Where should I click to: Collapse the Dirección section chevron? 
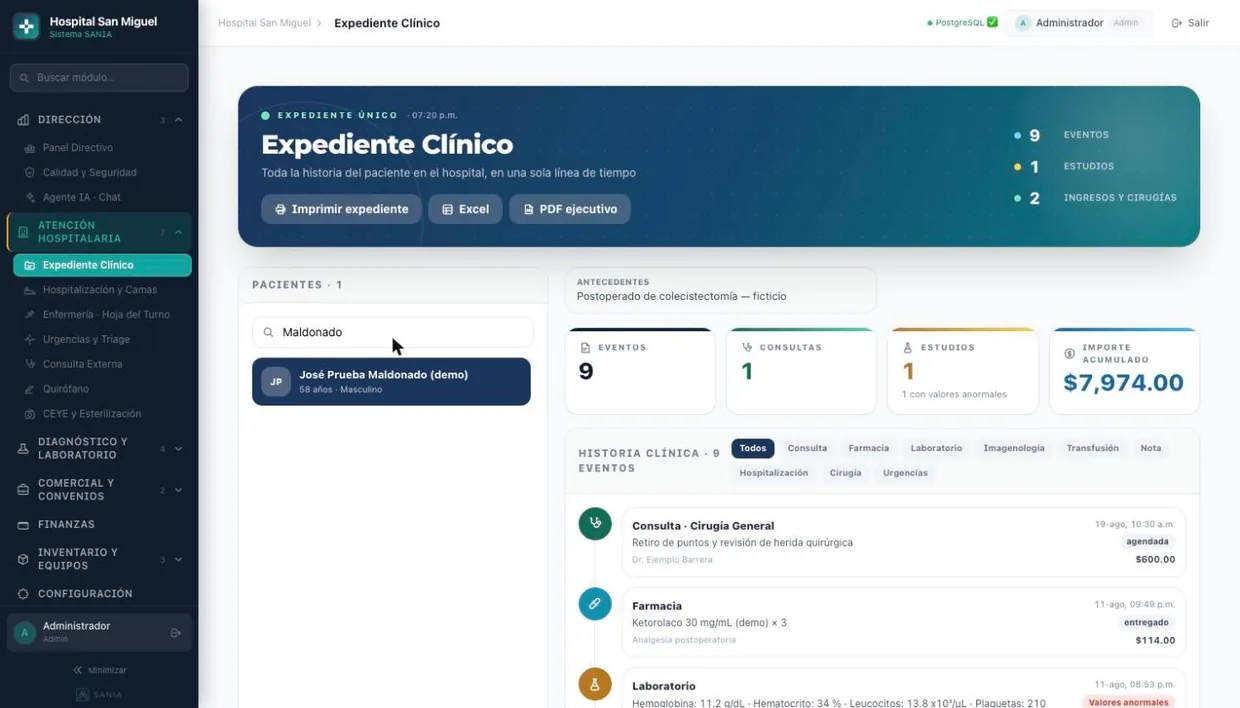(178, 120)
